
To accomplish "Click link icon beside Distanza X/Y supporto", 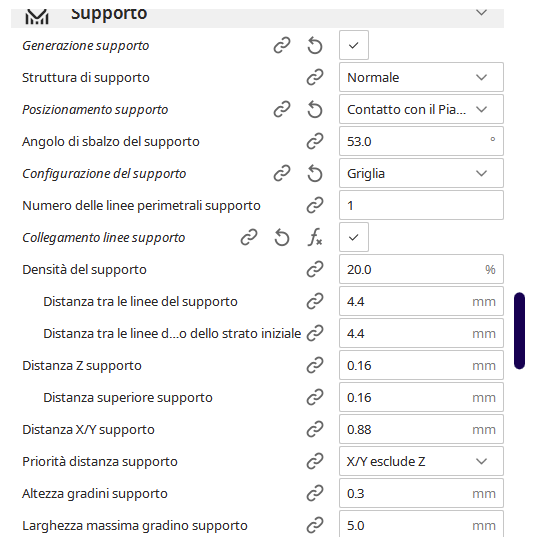I will (315, 429).
